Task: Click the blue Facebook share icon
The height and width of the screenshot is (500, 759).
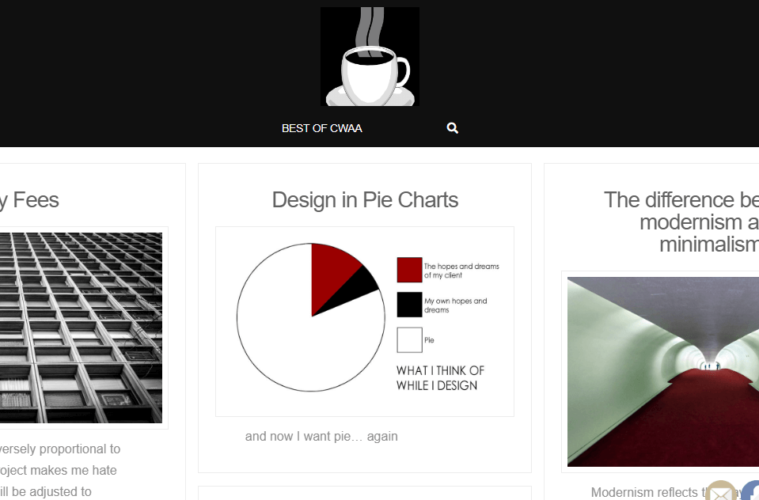Action: point(750,492)
